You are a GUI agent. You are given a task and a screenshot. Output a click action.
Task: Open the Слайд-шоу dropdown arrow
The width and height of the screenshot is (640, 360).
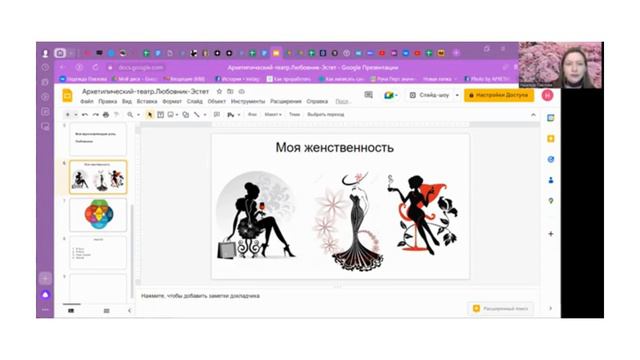457,95
